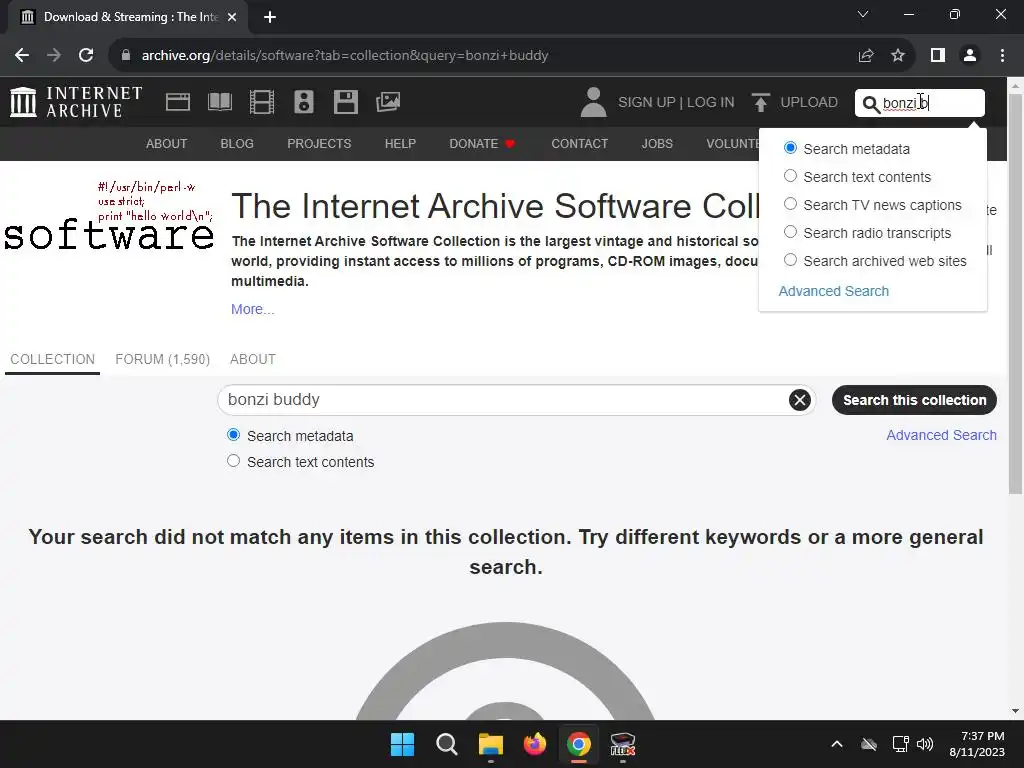Image resolution: width=1024 pixels, height=768 pixels.
Task: Click the user avatar icon
Action: [x=593, y=103]
